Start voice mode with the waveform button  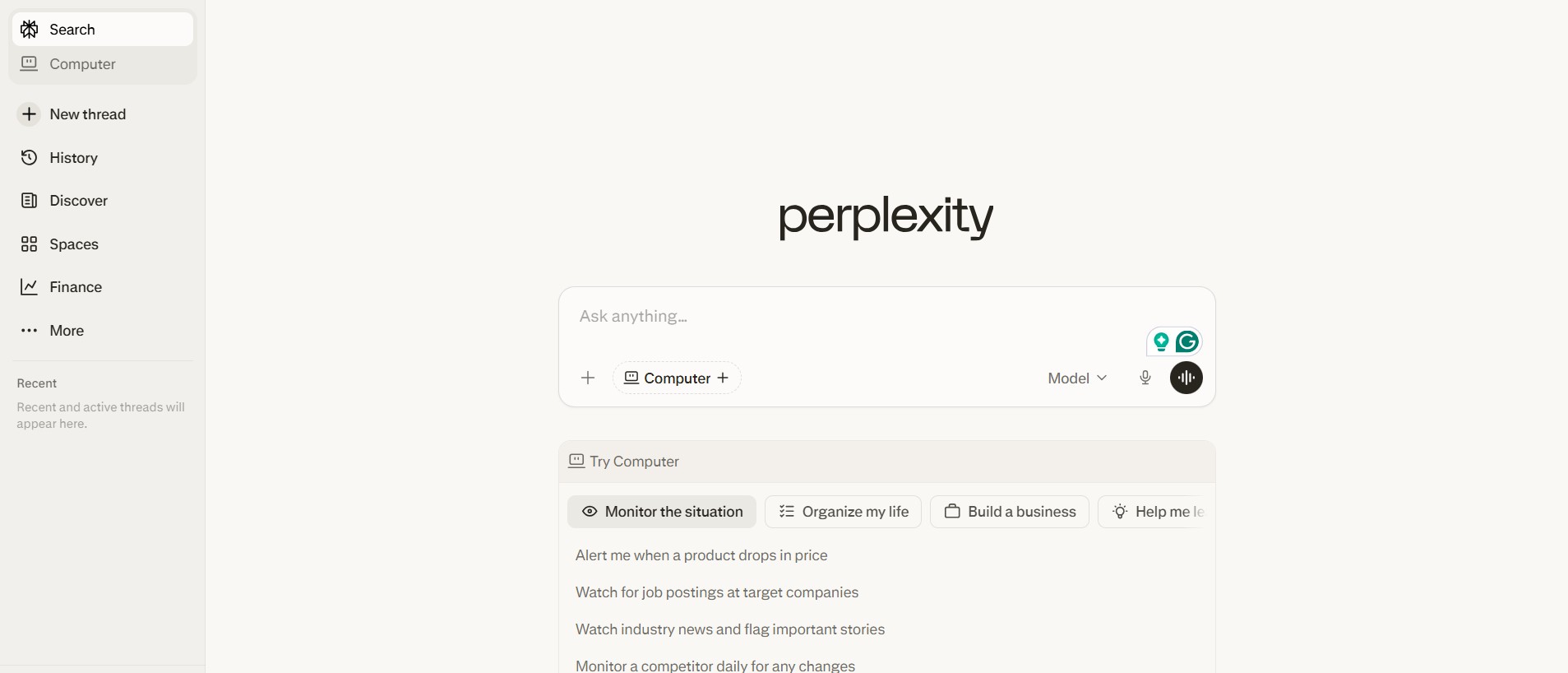click(1185, 378)
